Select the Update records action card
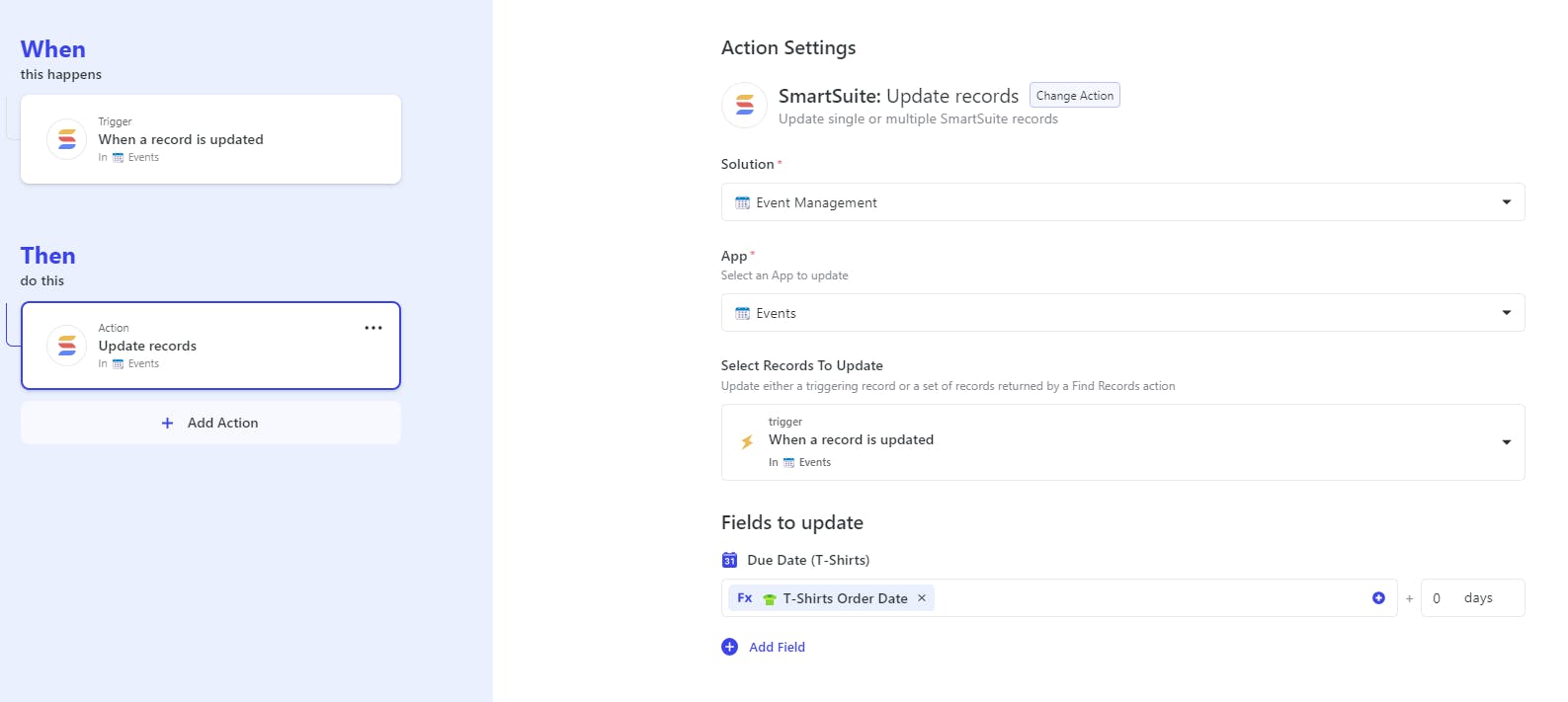 (210, 346)
